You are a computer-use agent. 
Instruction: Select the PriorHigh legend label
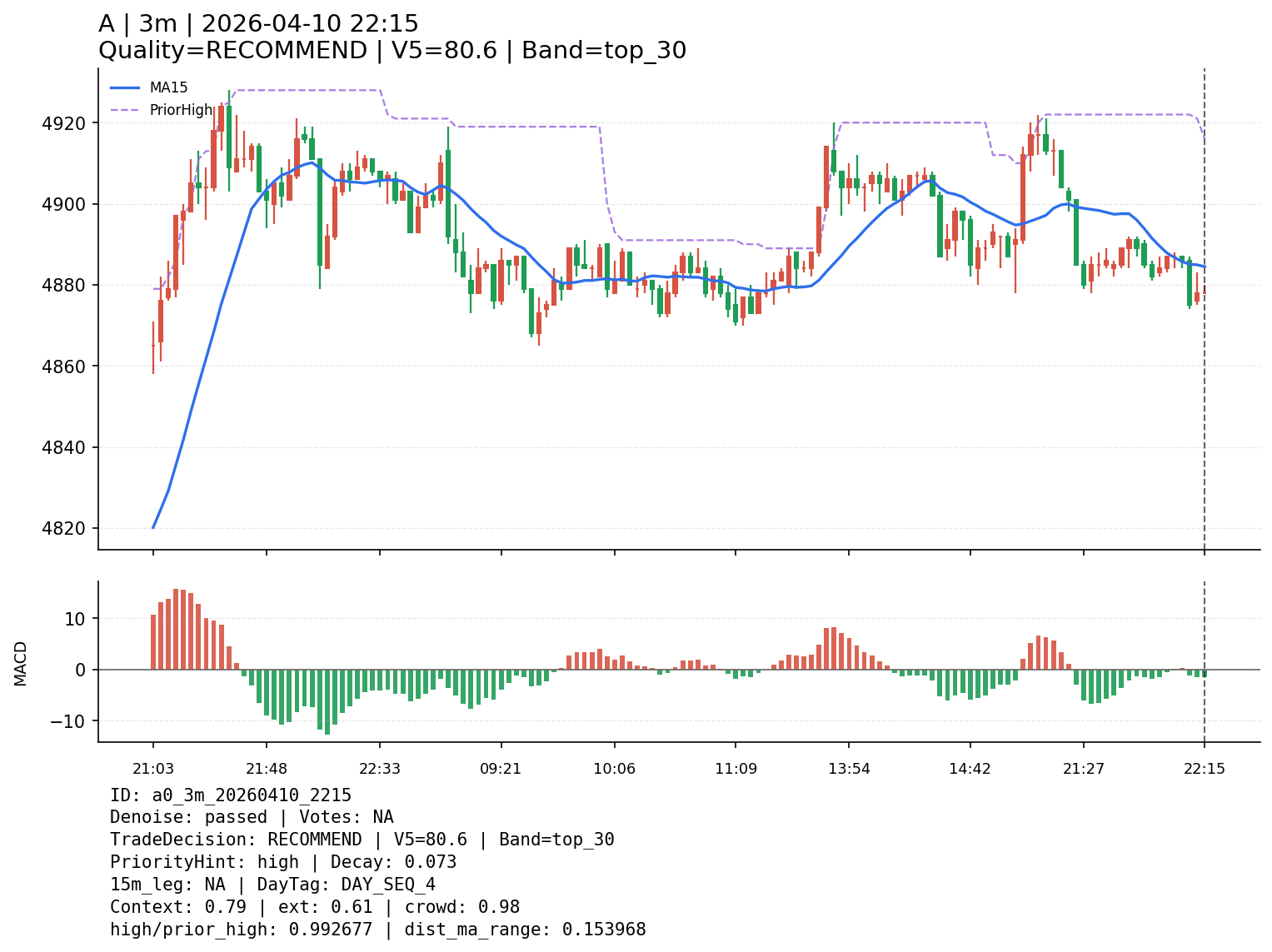click(181, 110)
